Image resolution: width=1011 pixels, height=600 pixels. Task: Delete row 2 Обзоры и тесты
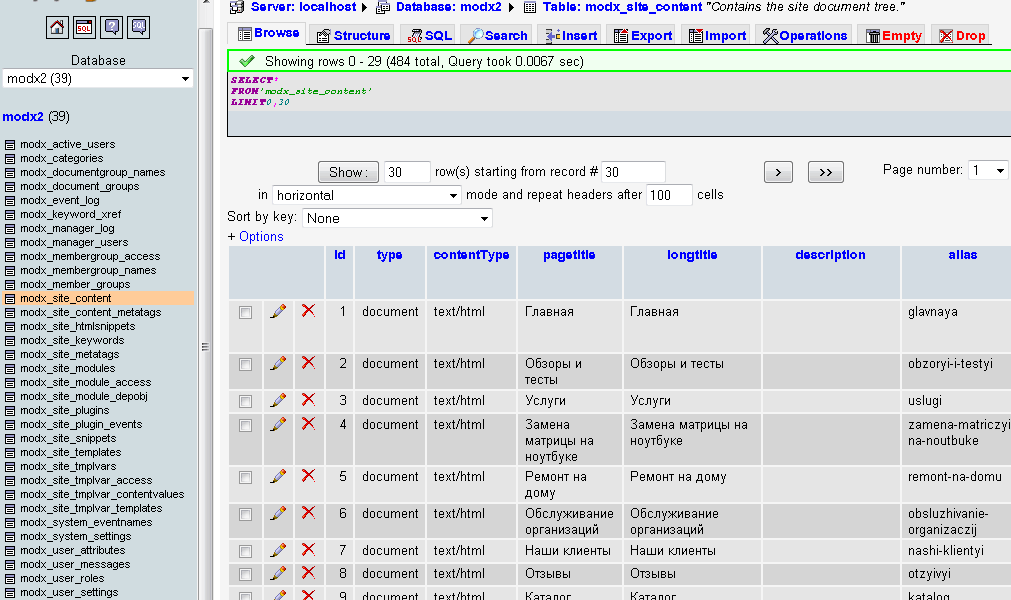tap(308, 363)
